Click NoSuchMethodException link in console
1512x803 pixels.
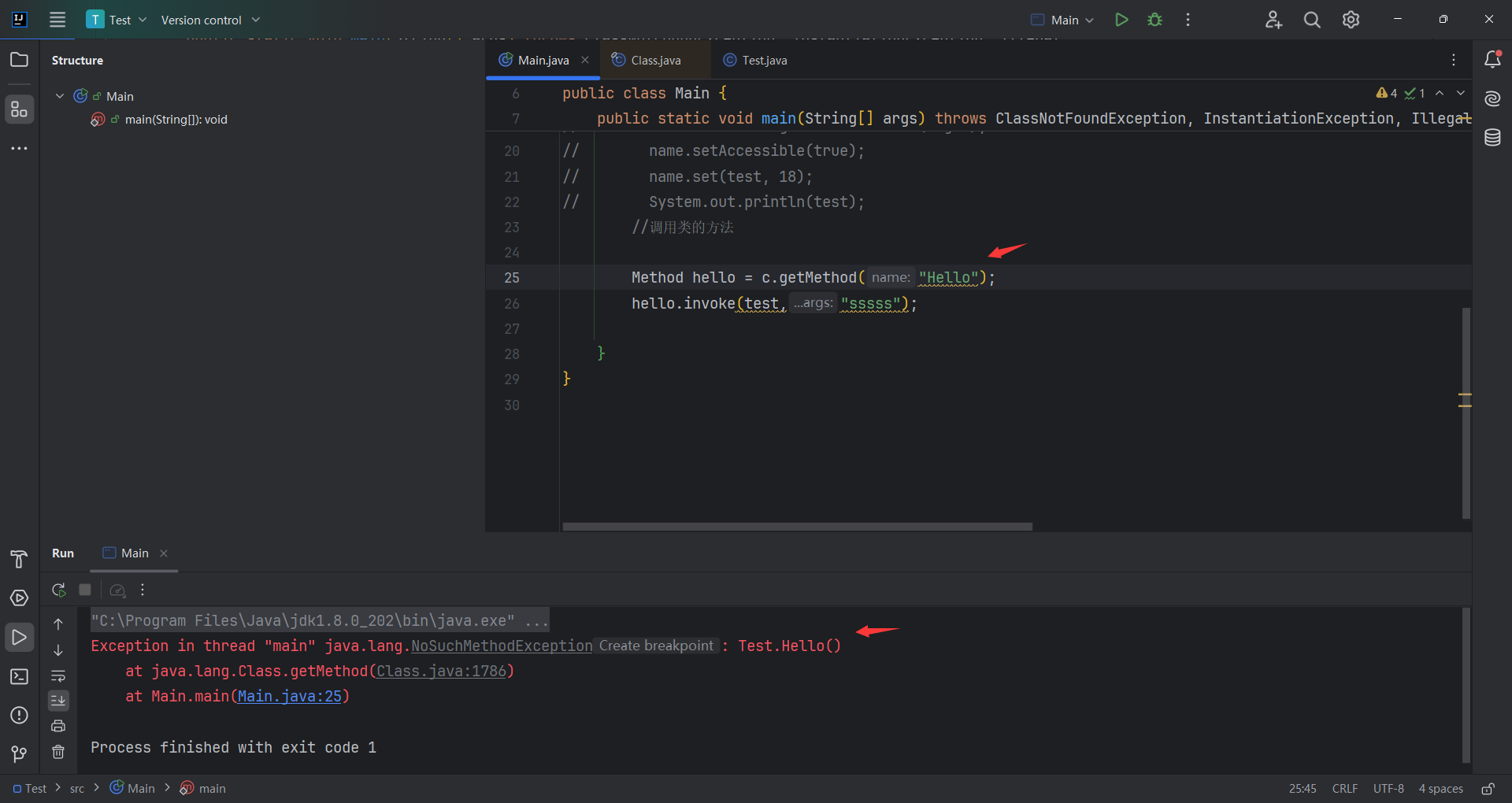click(502, 646)
